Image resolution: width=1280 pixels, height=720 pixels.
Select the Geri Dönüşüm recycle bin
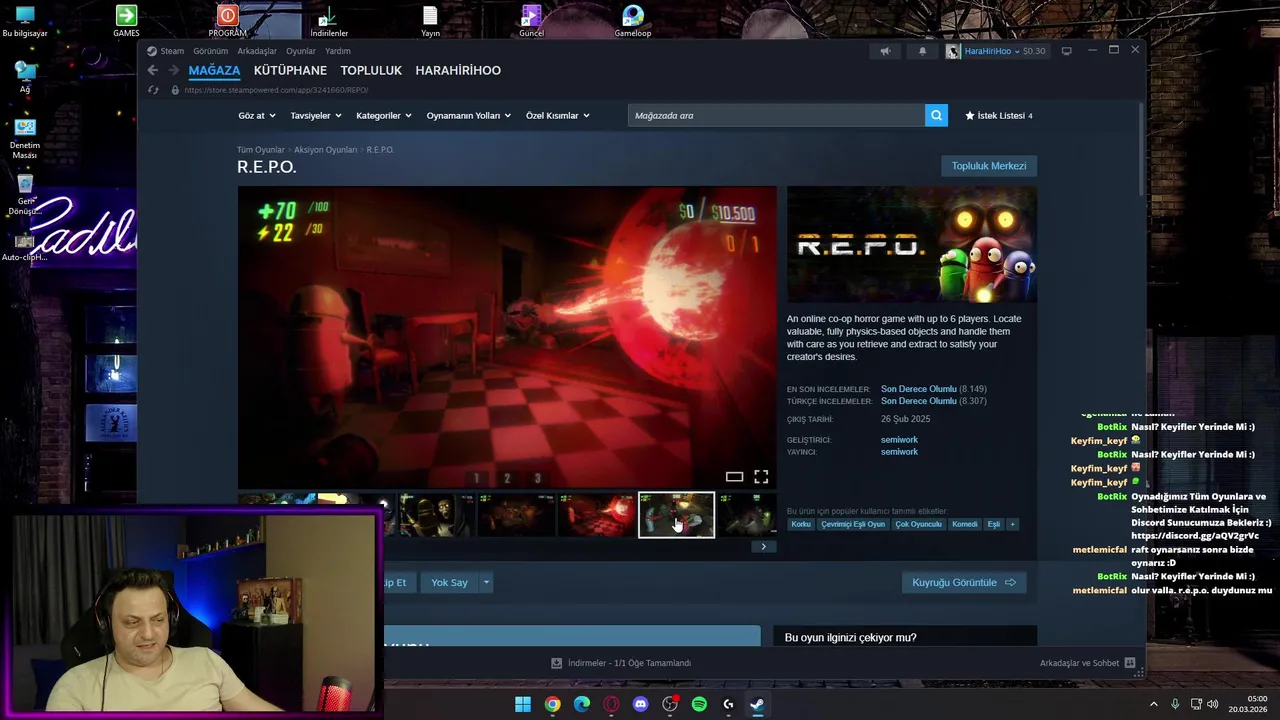coord(25,196)
